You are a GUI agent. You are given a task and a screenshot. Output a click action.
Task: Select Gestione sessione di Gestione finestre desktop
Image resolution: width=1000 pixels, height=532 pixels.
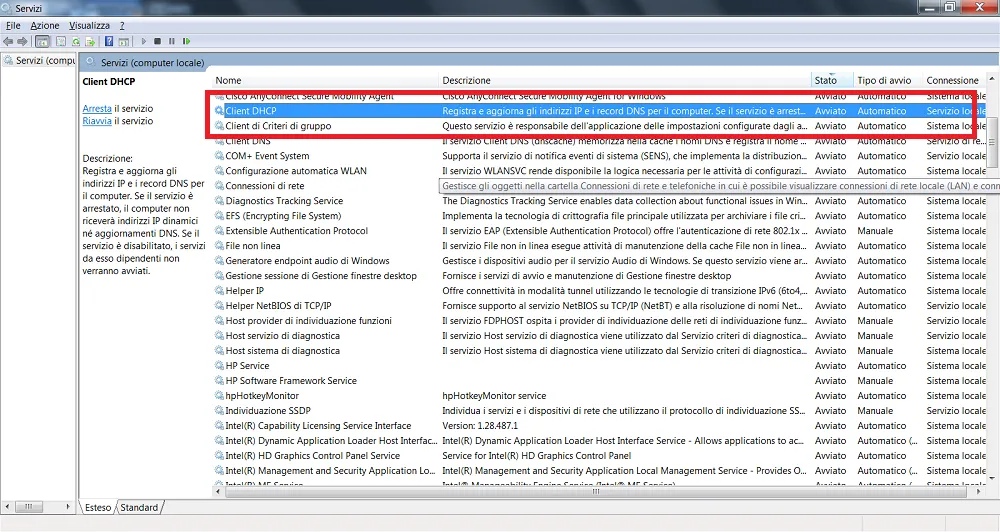coord(599,276)
